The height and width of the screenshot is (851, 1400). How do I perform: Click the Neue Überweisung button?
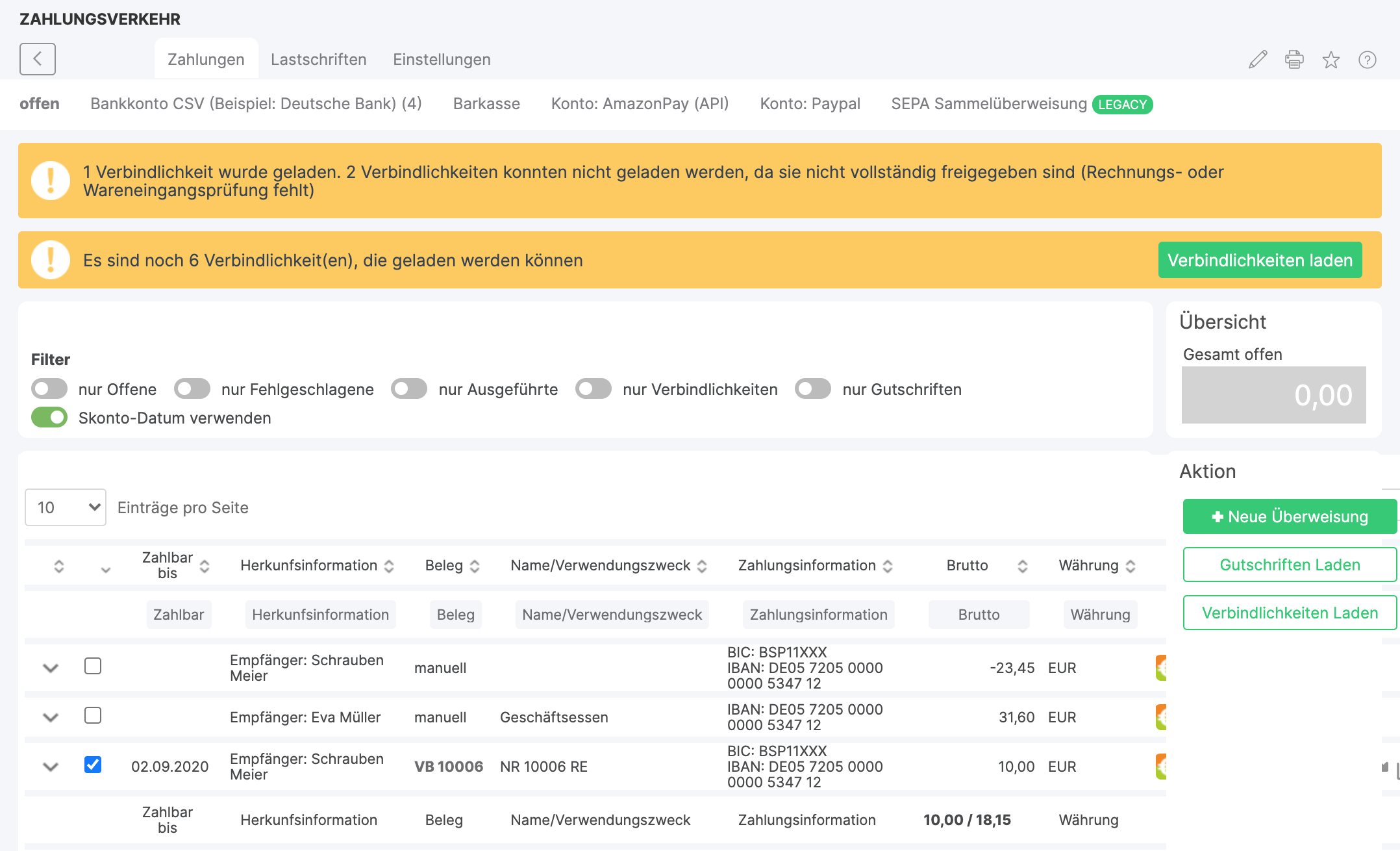1289,516
